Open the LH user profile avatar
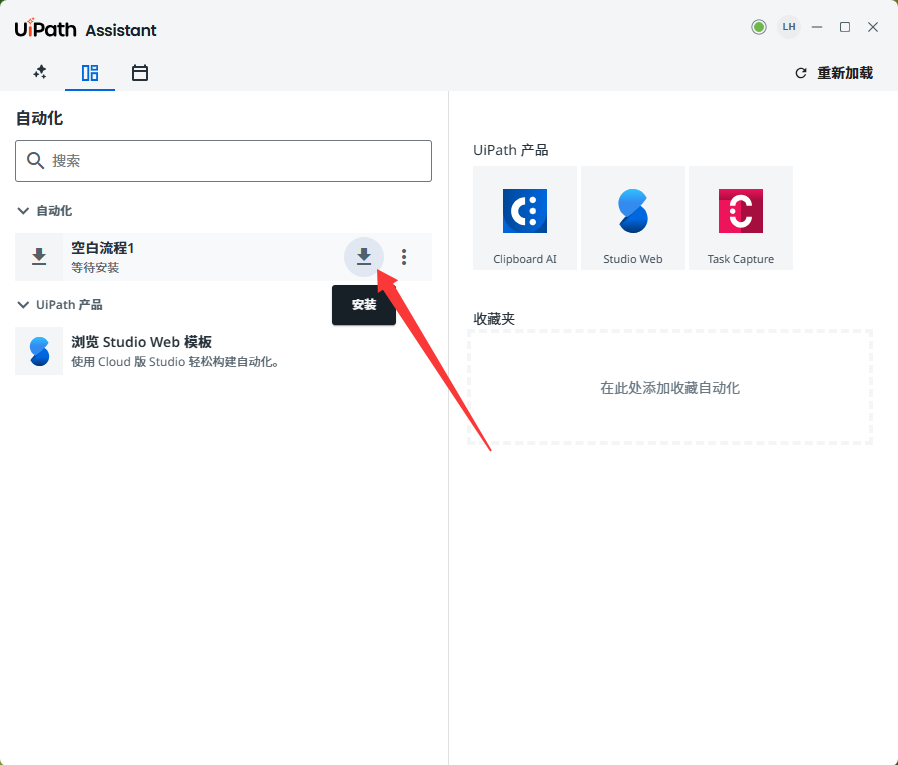This screenshot has width=898, height=765. point(789,27)
